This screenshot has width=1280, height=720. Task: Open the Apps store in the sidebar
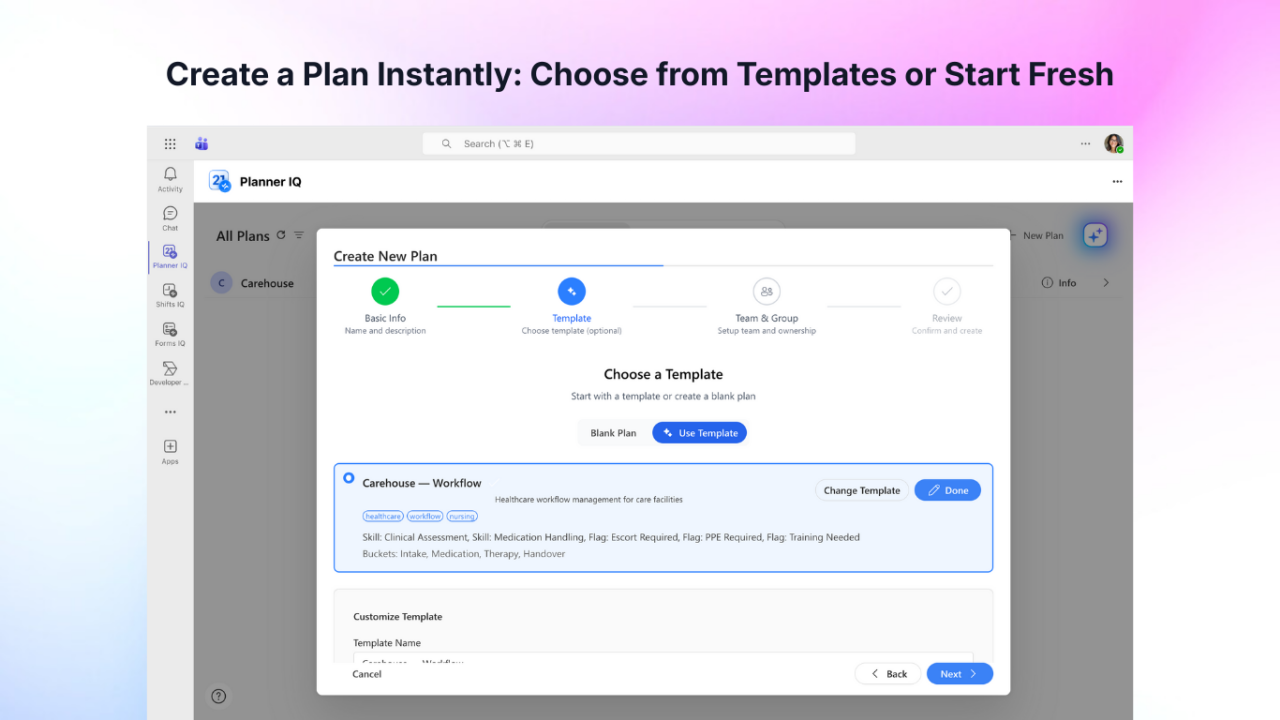(170, 452)
